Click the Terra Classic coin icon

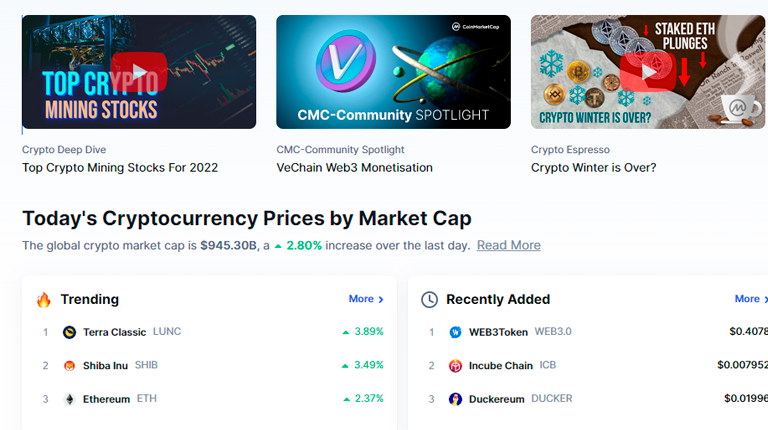pos(70,333)
